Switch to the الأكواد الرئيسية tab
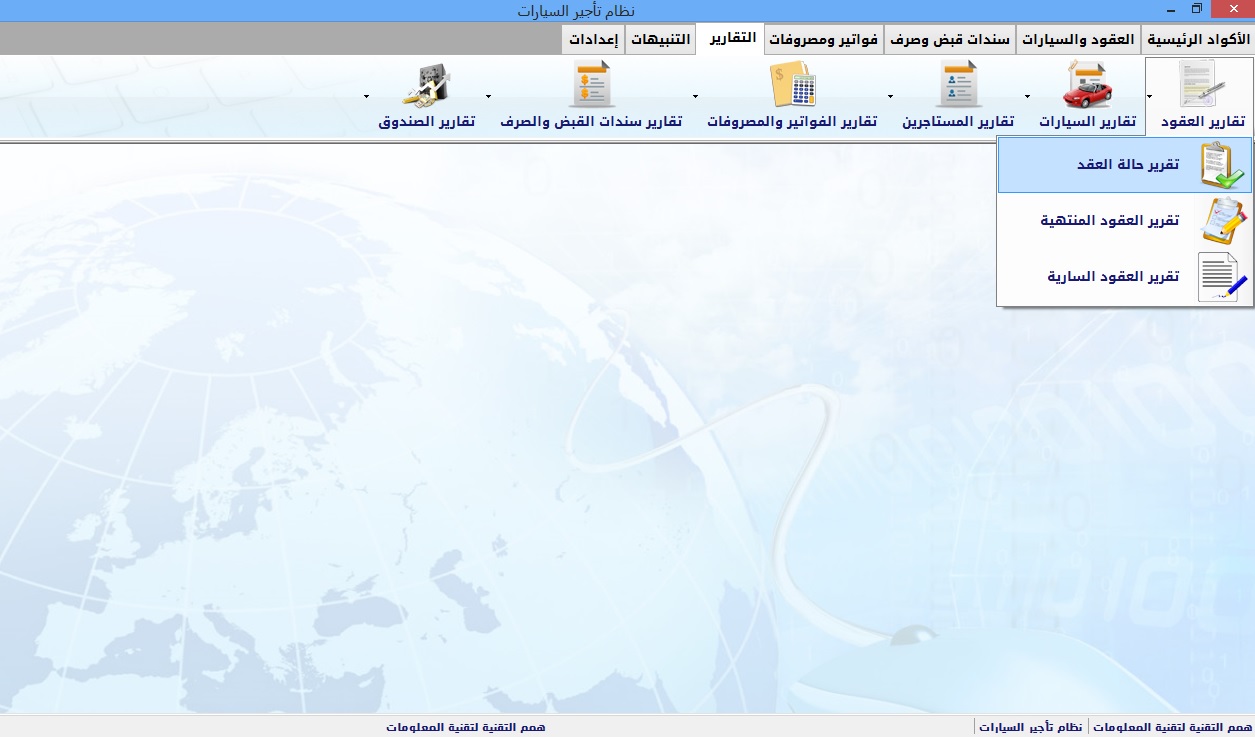 pos(1198,40)
